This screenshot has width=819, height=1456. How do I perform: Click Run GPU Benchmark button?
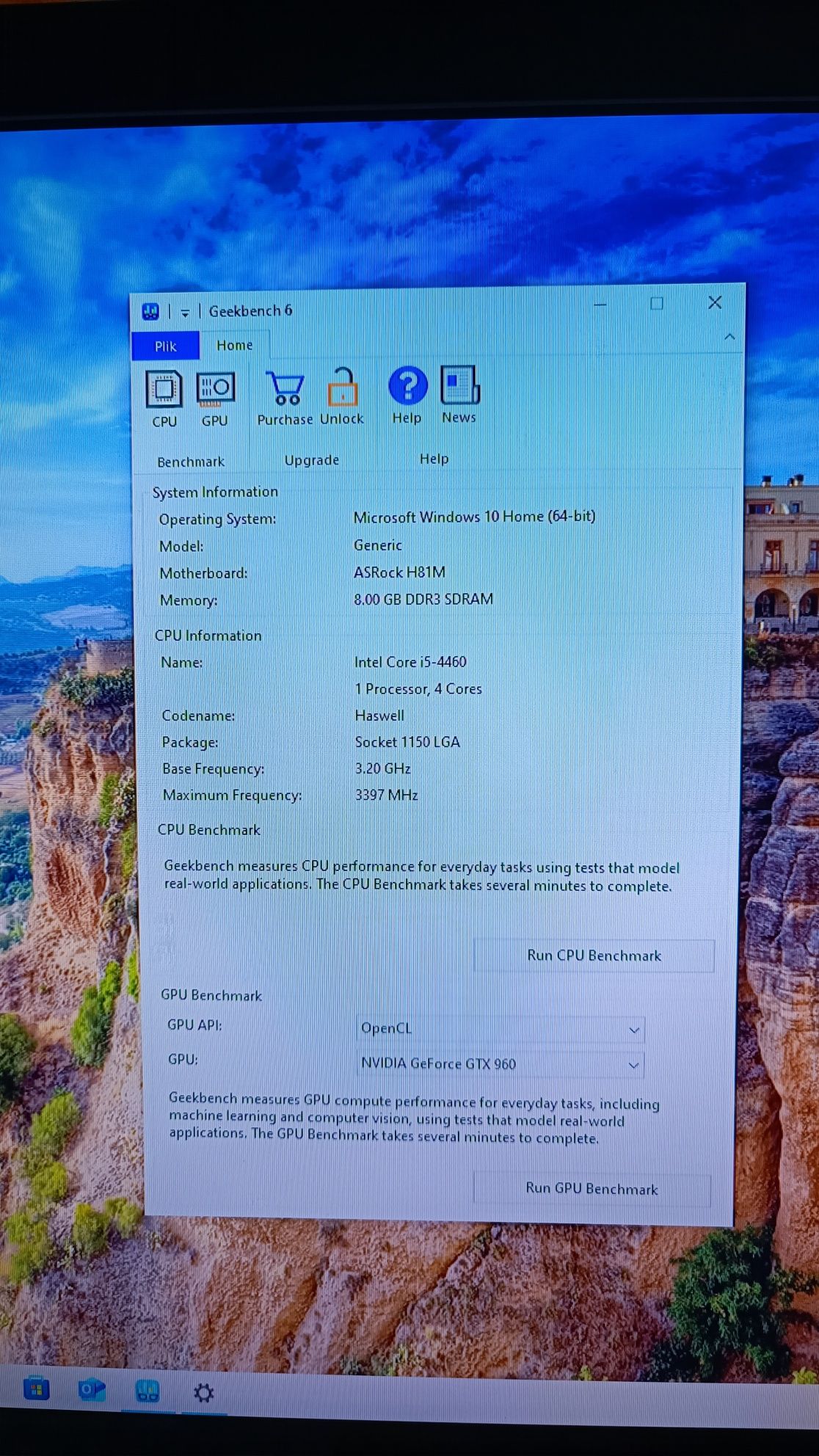tap(591, 1188)
